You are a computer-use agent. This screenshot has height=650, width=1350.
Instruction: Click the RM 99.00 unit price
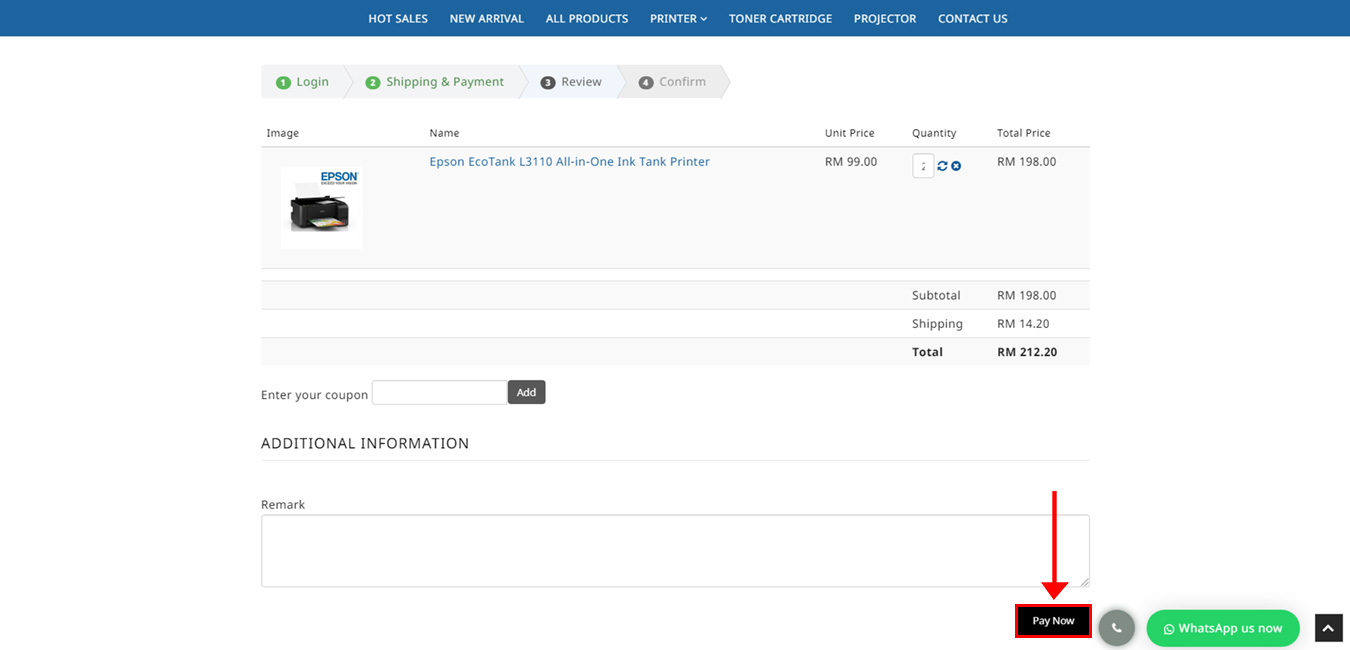[x=851, y=162]
